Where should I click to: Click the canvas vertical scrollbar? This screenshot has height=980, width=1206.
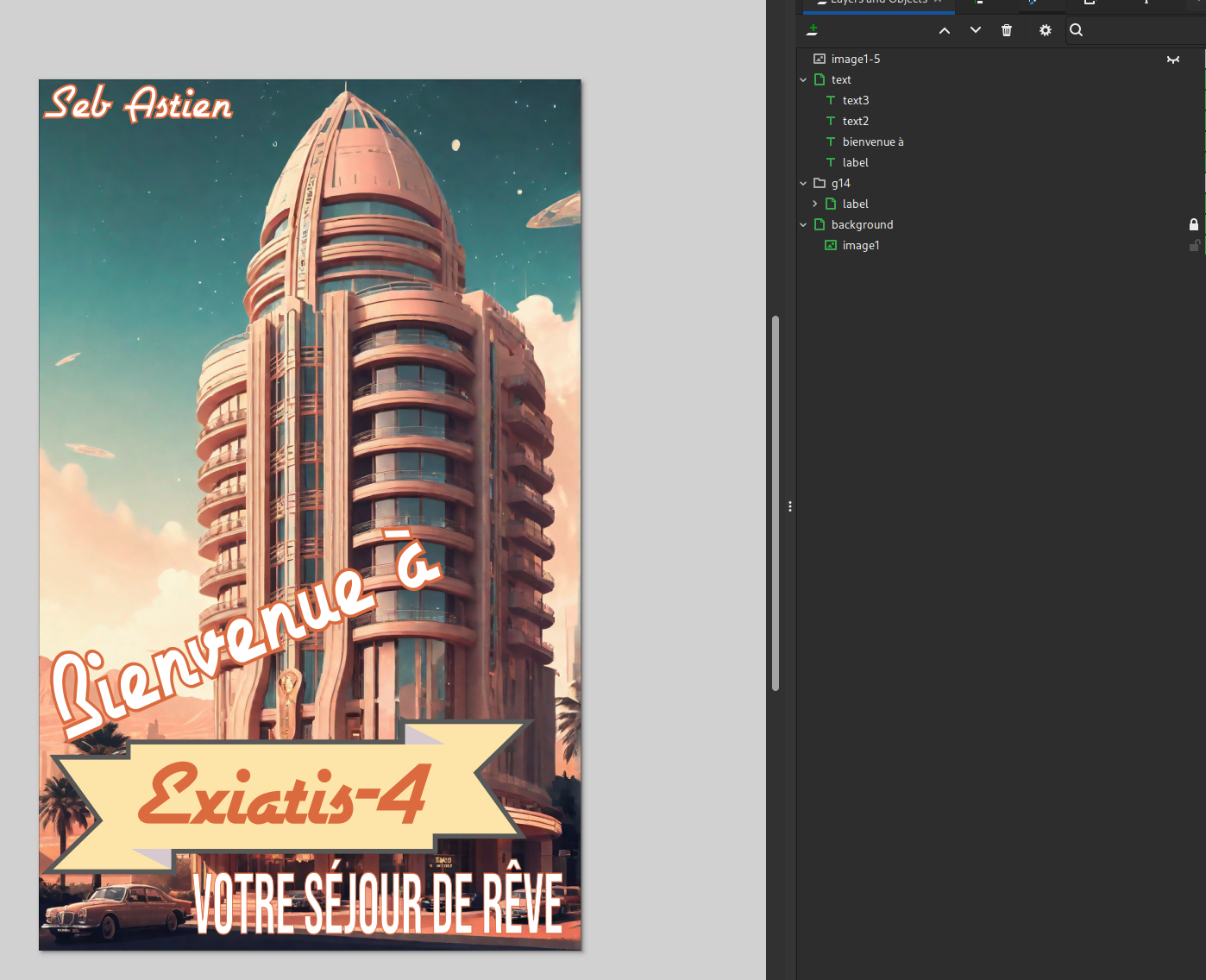(776, 503)
